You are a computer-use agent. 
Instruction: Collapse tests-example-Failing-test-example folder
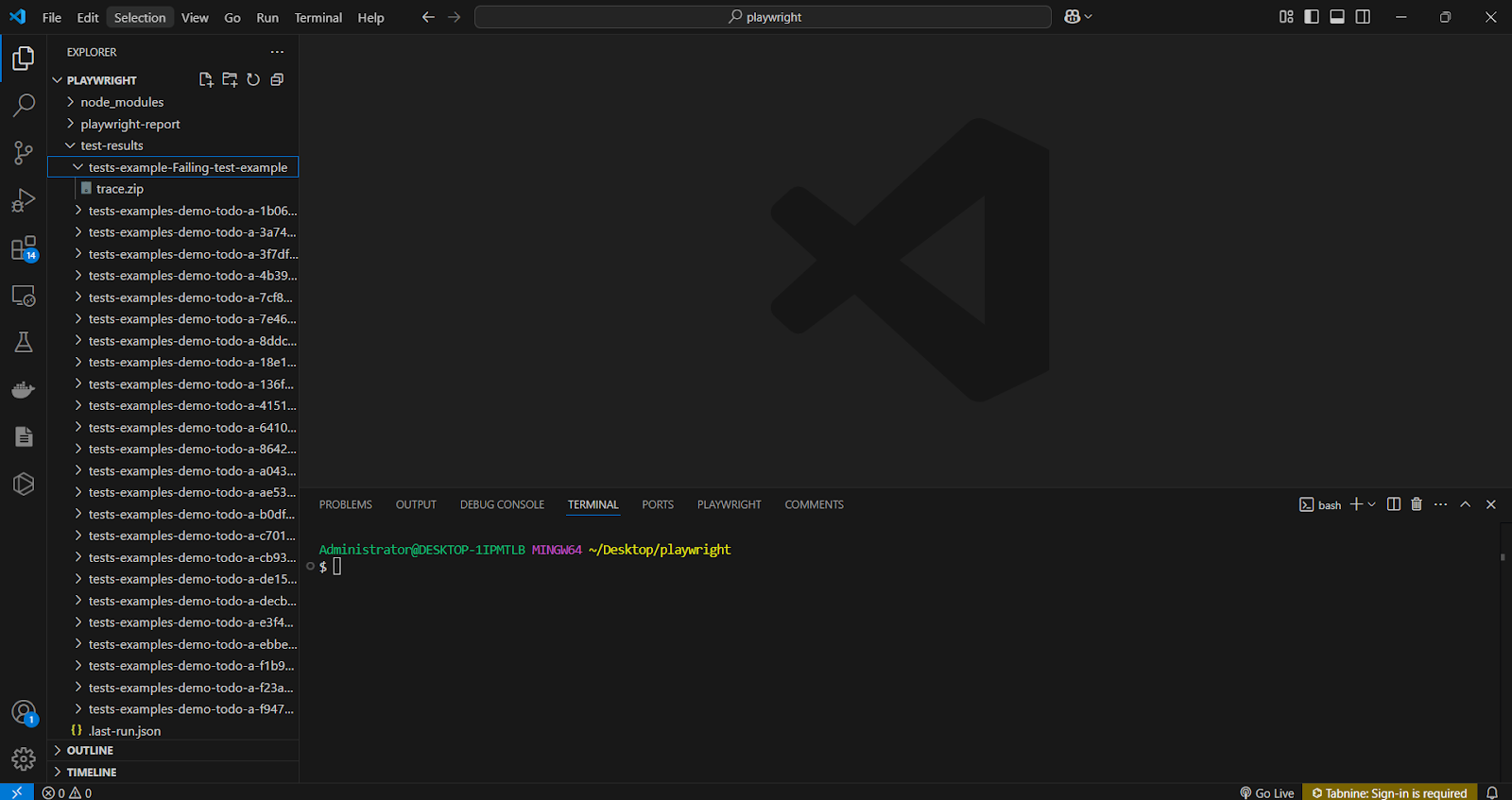click(173, 167)
